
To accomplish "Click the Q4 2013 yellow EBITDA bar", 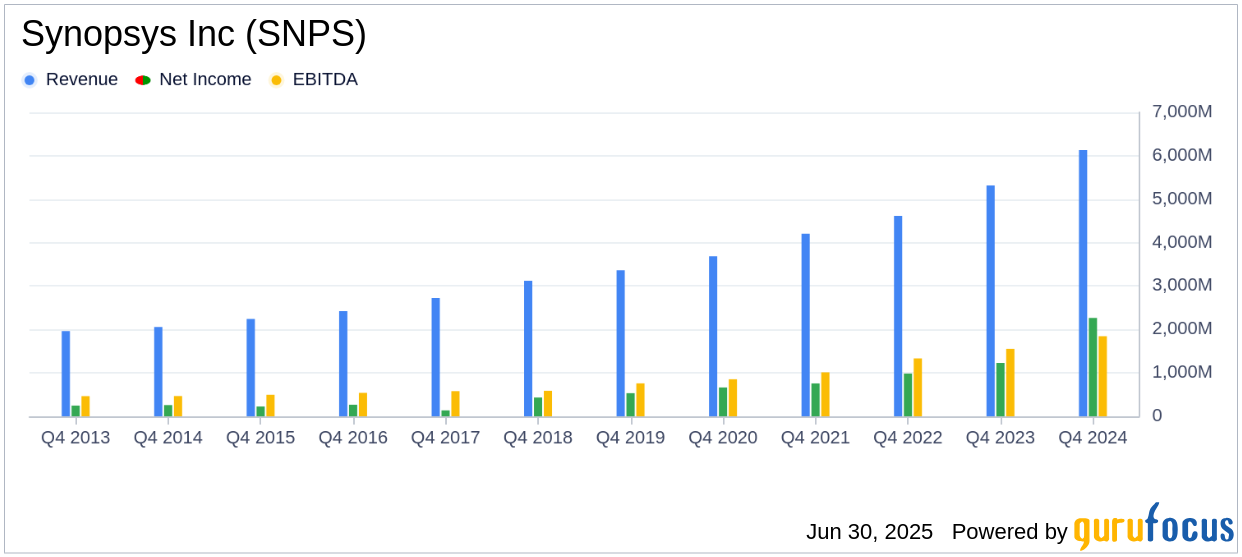I will [86, 406].
